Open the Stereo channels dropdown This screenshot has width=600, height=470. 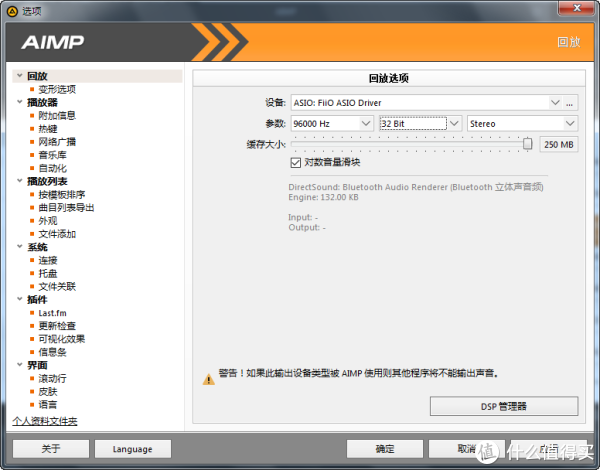click(x=522, y=124)
